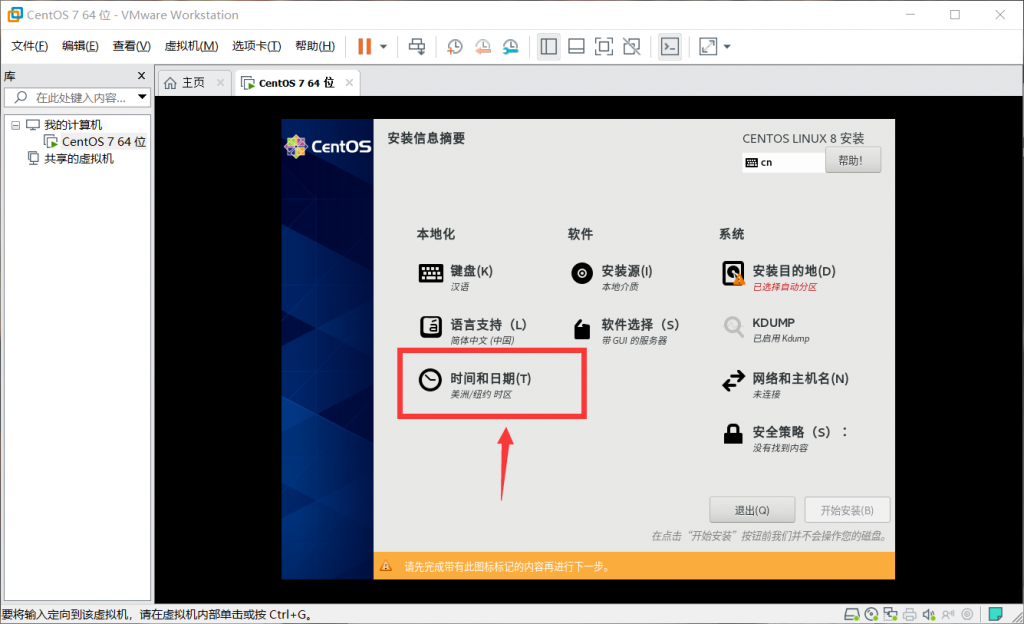This screenshot has height=624, width=1024.
Task: Open the 文件(F) menu
Action: (x=29, y=46)
